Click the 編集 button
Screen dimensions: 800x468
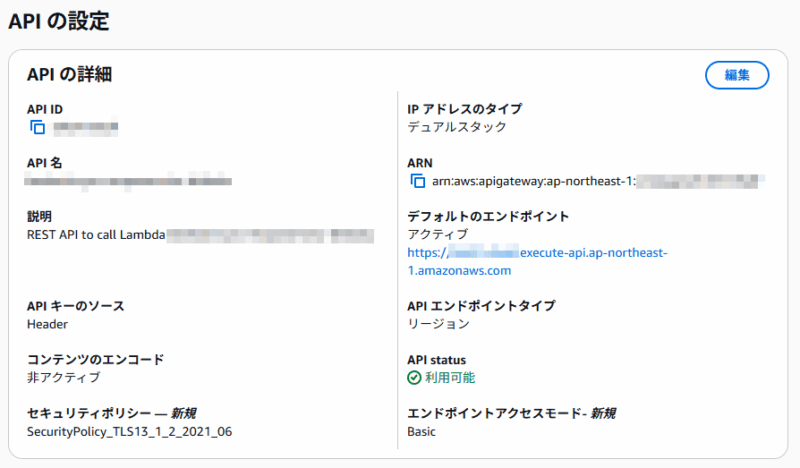[x=737, y=75]
